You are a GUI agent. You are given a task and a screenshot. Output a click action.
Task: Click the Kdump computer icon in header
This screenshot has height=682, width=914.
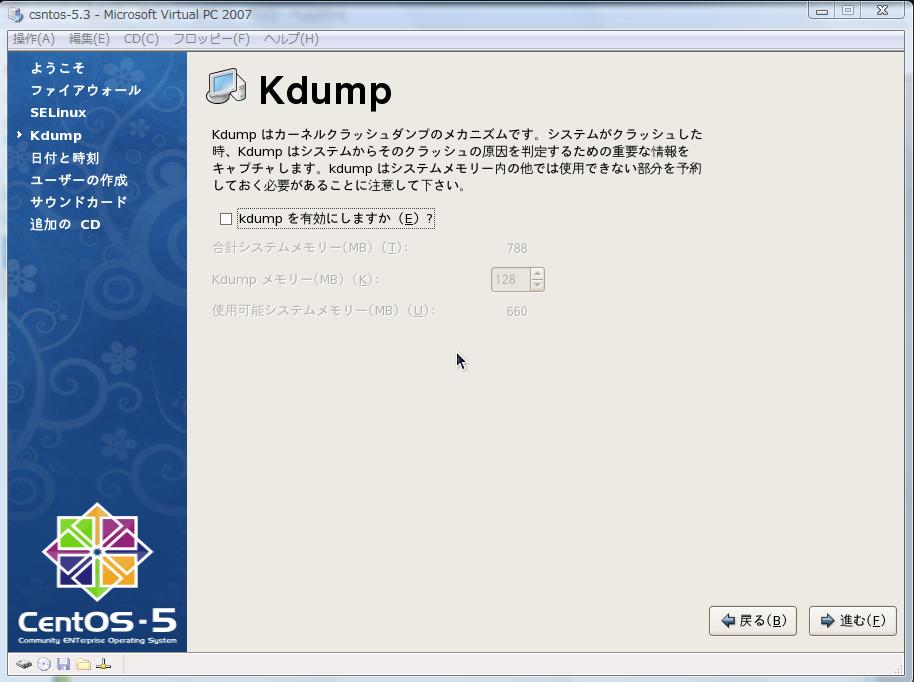226,87
